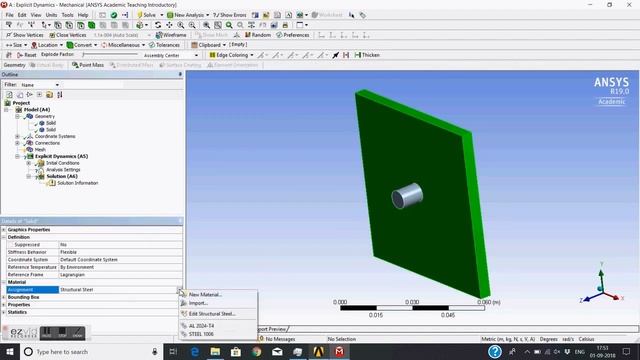Screen dimensions: 640x360
Task: Open the Filter Name combo box
Action: click(x=40, y=85)
